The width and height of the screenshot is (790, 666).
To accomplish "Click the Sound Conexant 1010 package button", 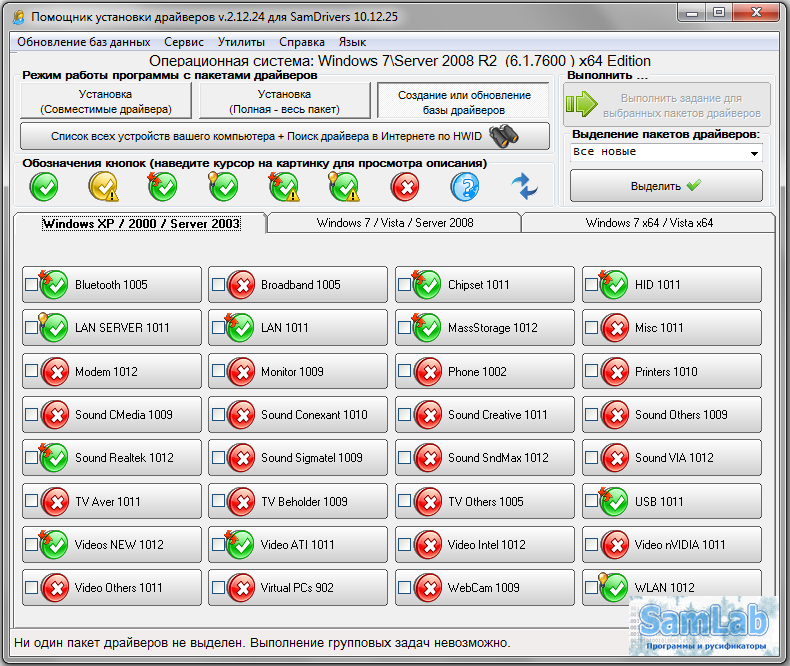I will (x=298, y=415).
